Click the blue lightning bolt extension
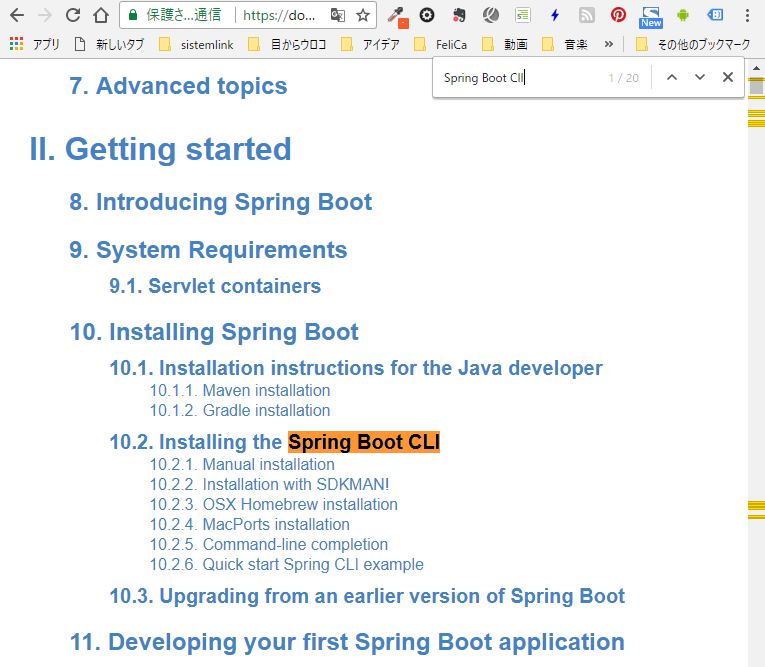 pos(555,15)
